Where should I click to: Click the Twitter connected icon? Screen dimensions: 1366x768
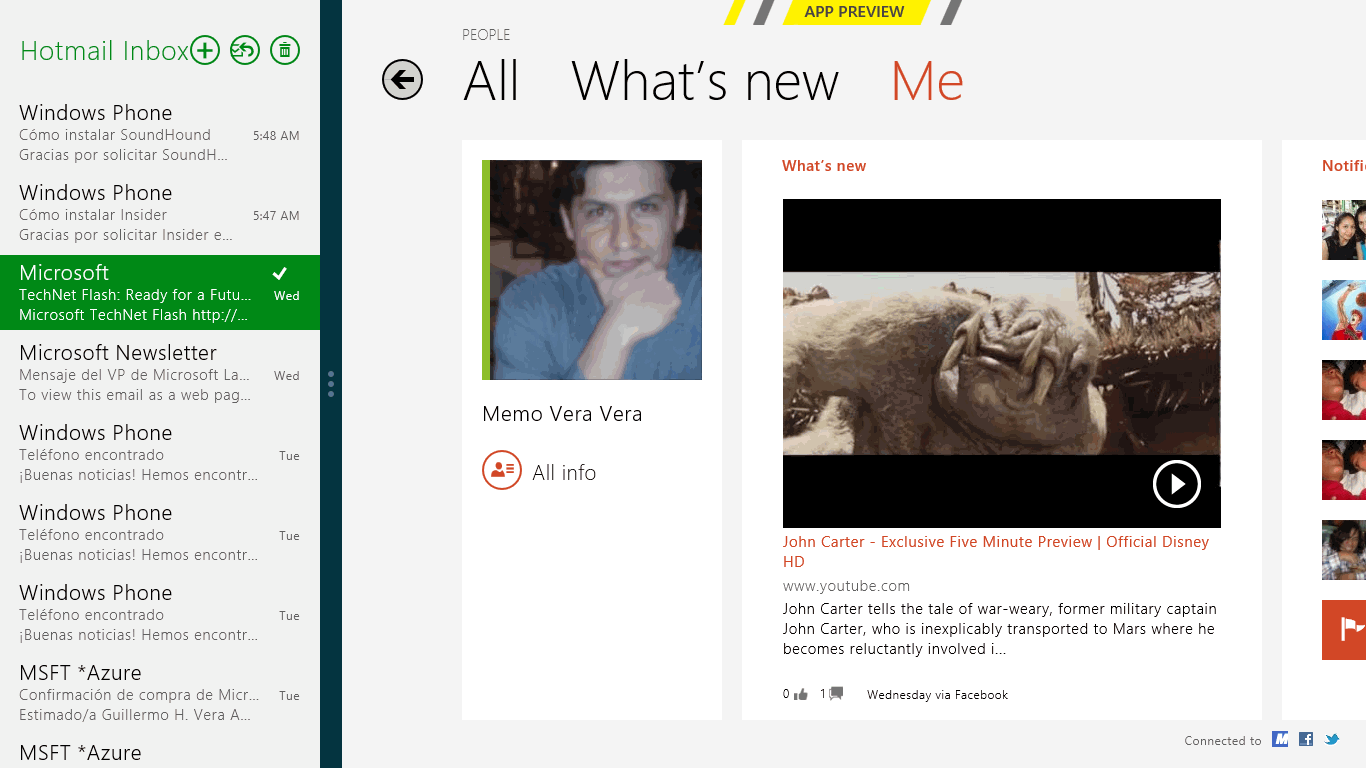[x=1332, y=739]
